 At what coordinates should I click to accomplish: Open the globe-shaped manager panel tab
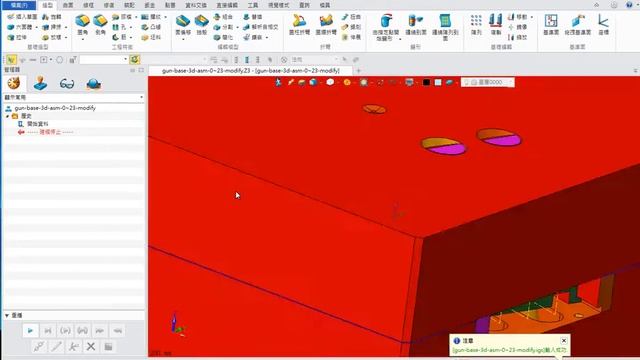pos(93,84)
